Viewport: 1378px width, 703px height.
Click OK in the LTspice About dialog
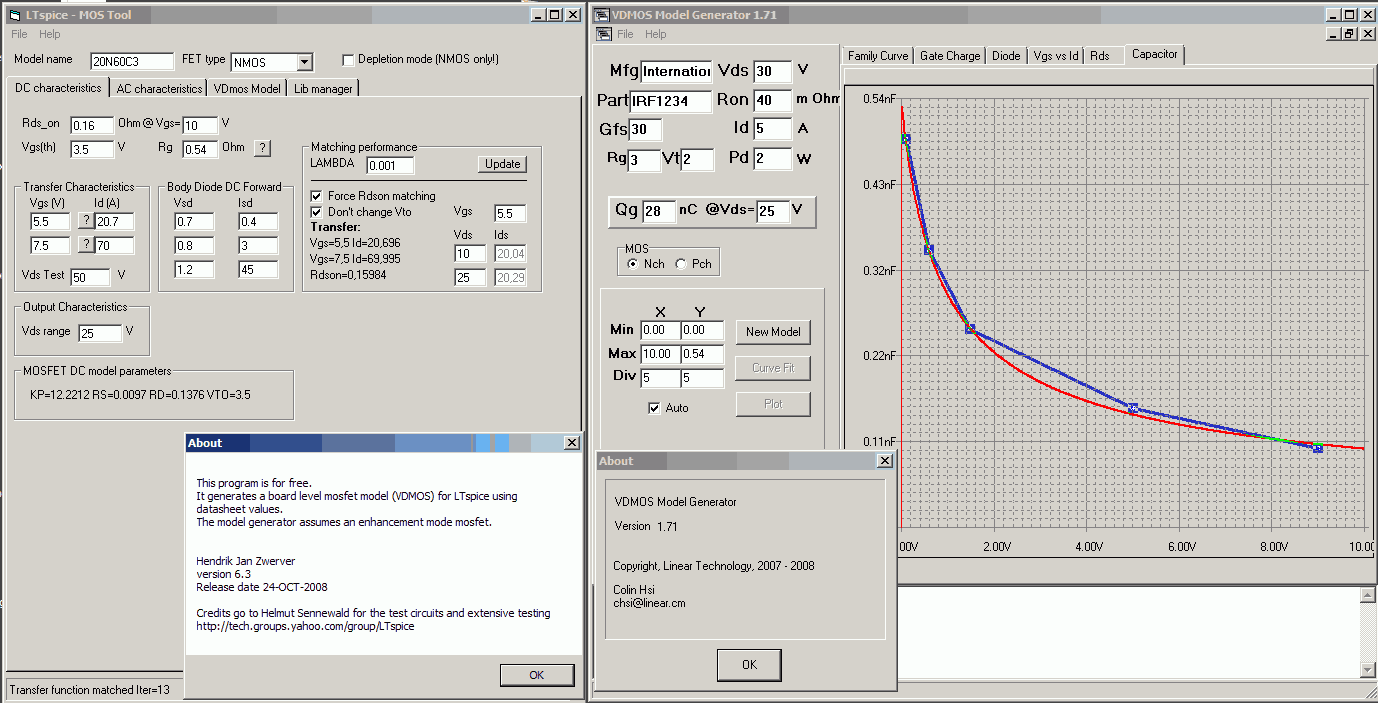(x=536, y=675)
